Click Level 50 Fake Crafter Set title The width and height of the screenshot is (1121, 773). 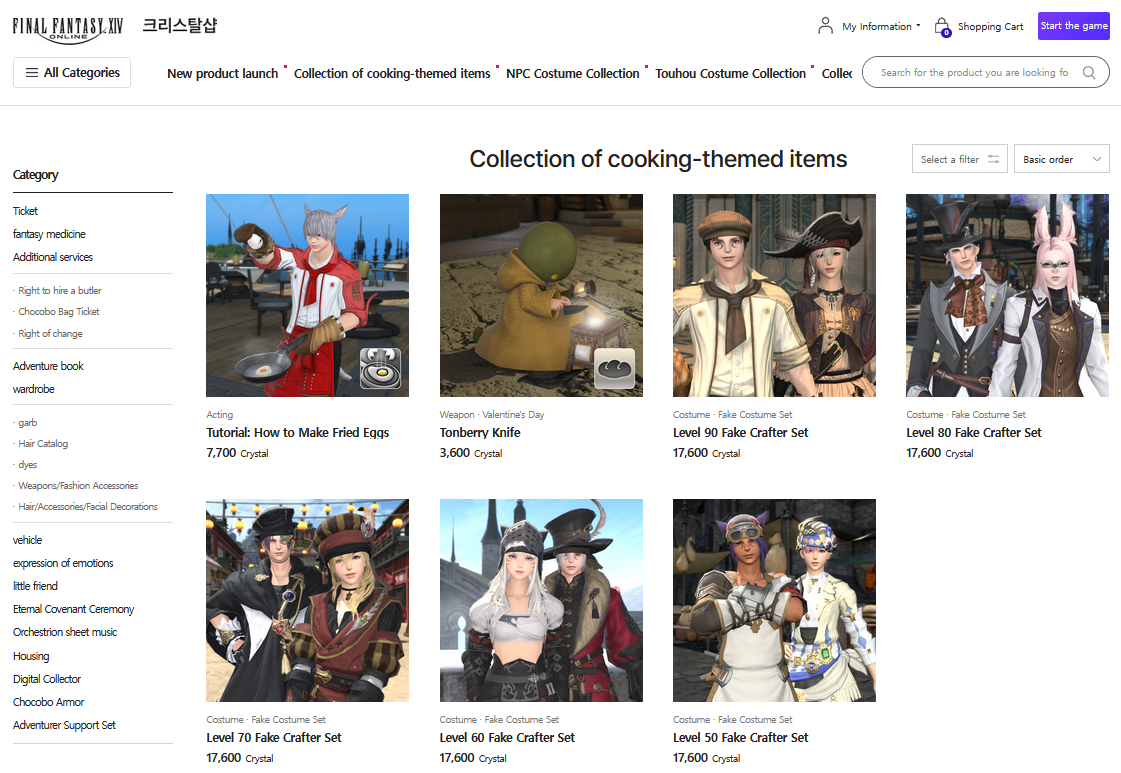click(x=741, y=737)
